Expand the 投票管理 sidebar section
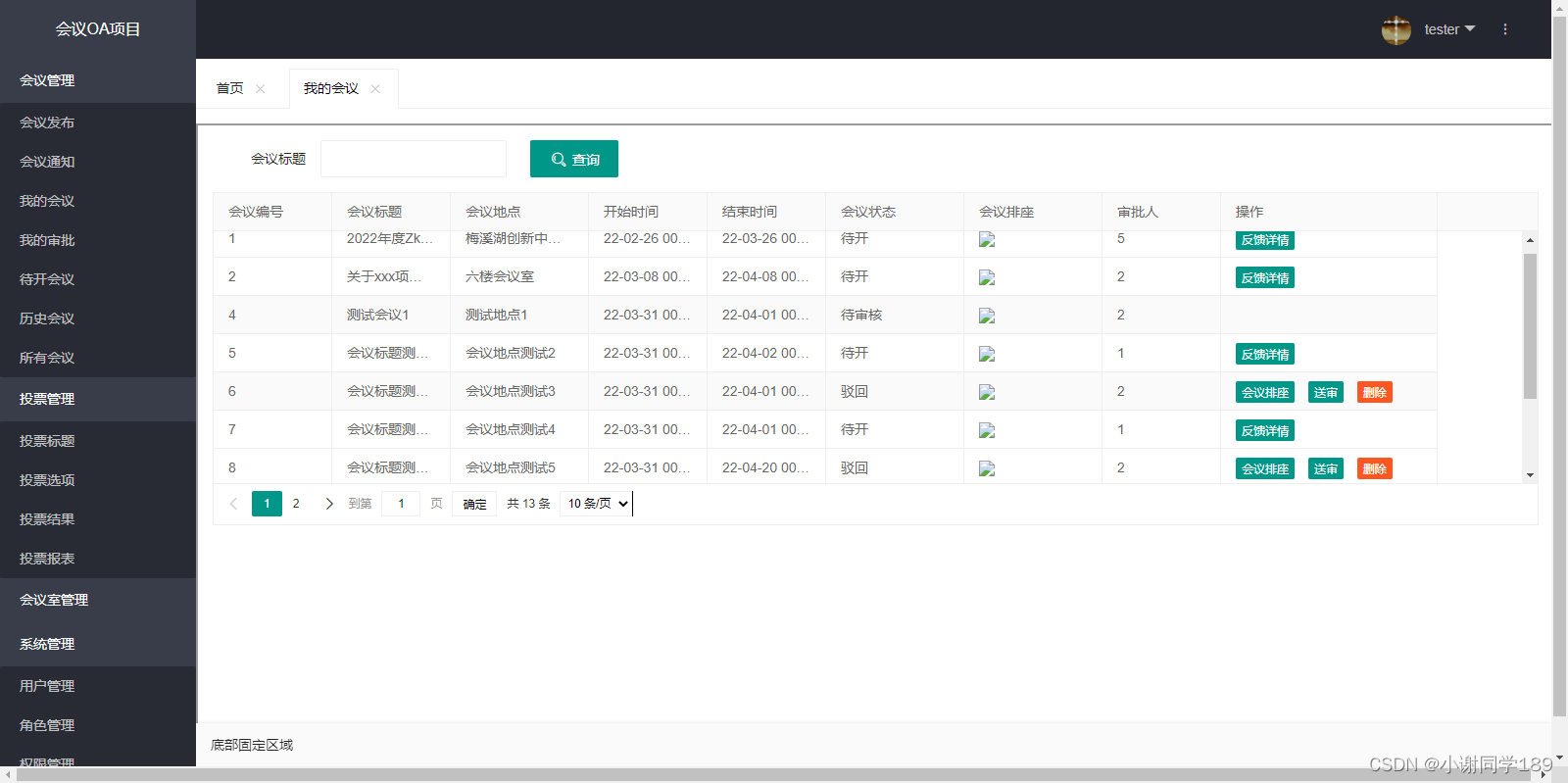 (98, 399)
